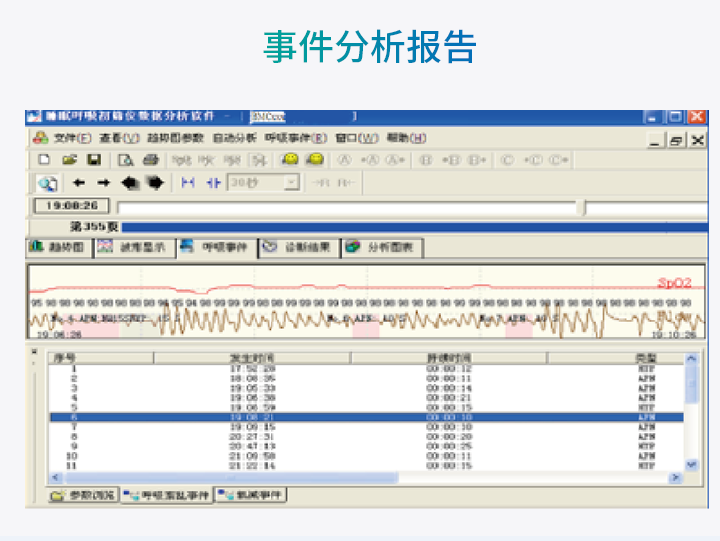
Task: Click the blue expand time scale icon
Action: (188, 183)
